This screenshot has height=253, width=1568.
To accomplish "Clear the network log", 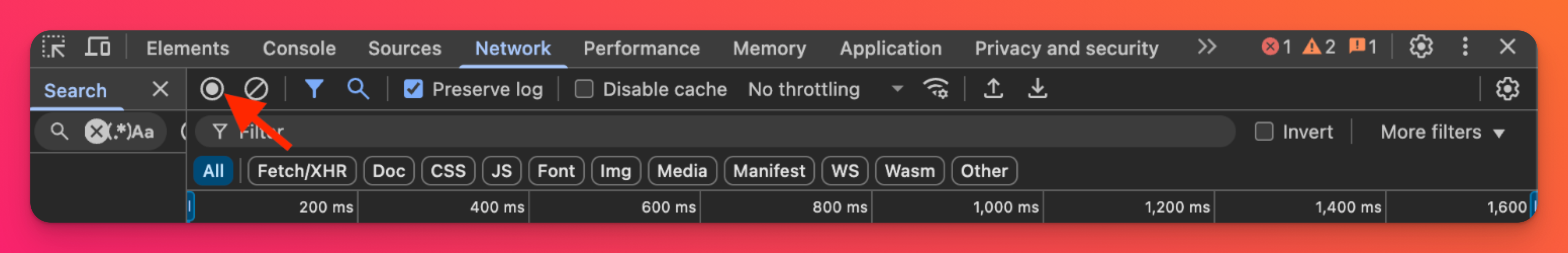I will pos(256,89).
